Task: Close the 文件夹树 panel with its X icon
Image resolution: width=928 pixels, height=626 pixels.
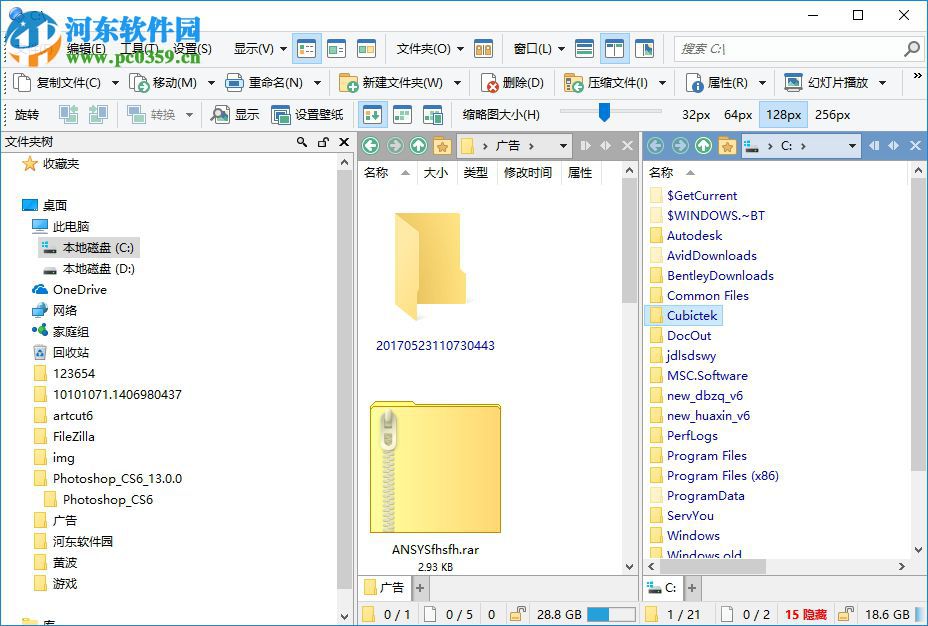Action: coord(344,143)
